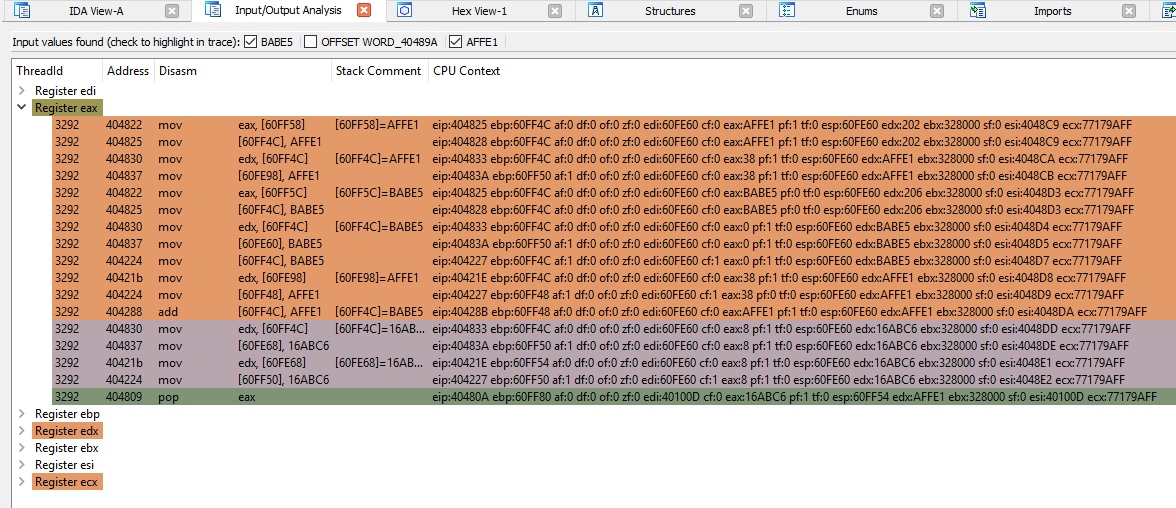The height and width of the screenshot is (508, 1176).
Task: Close the Input/Output Analysis tab
Action: (x=364, y=11)
